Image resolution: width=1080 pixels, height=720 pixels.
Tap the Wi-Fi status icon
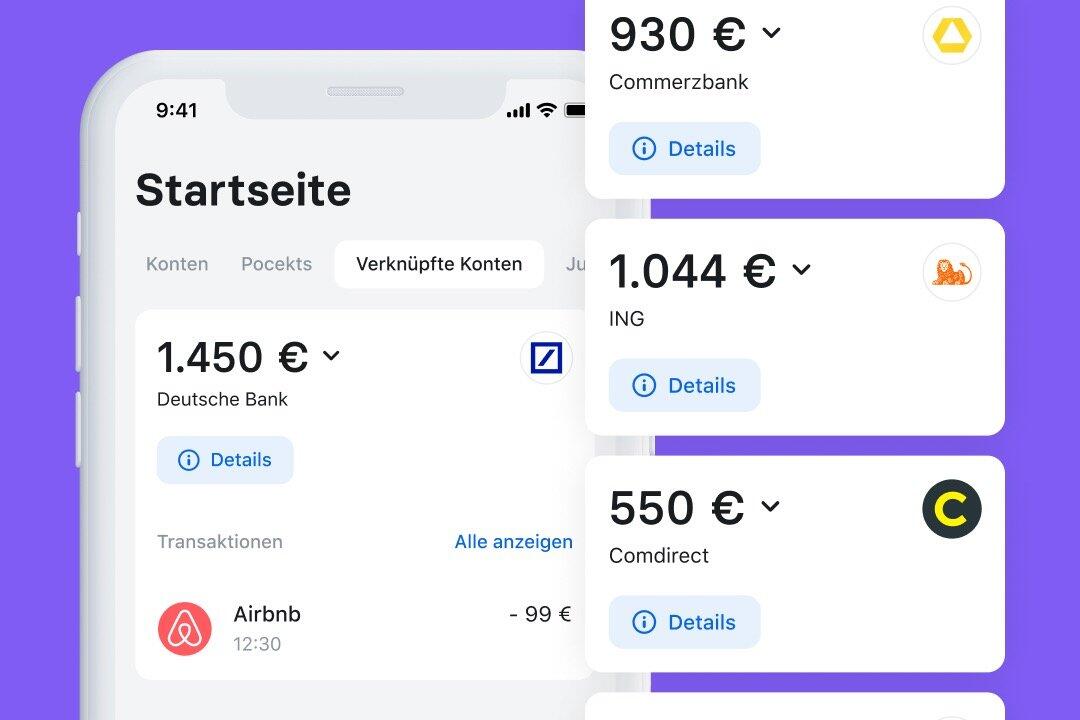pyautogui.click(x=546, y=110)
